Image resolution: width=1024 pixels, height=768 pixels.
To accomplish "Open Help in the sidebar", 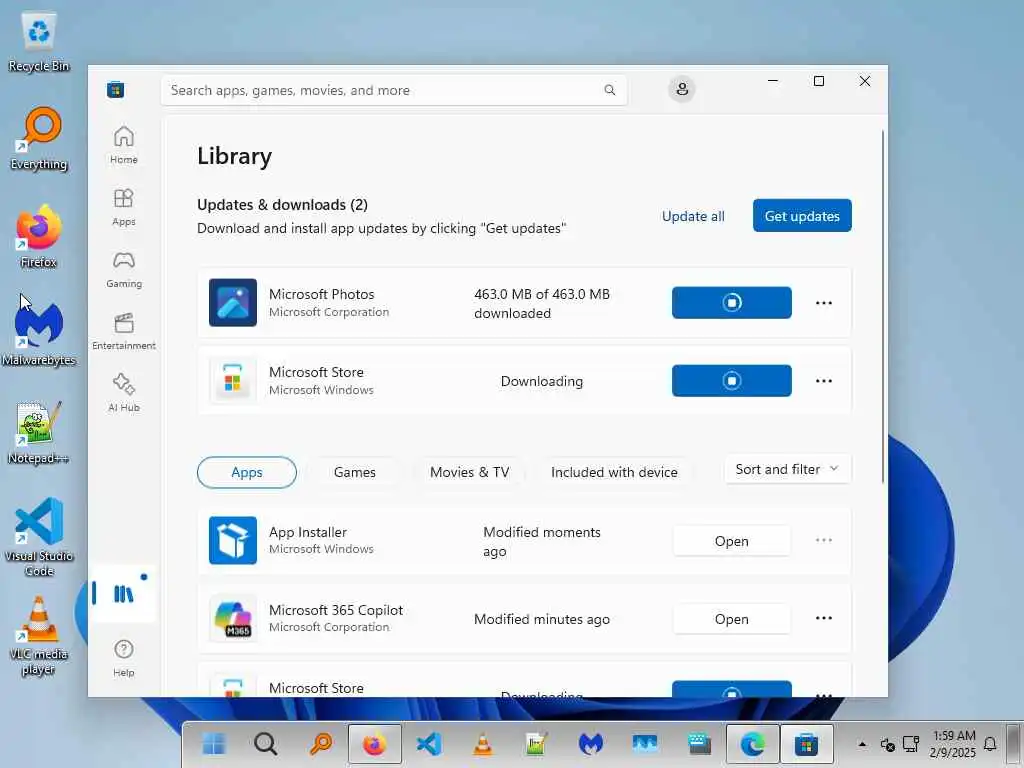I will point(123,658).
